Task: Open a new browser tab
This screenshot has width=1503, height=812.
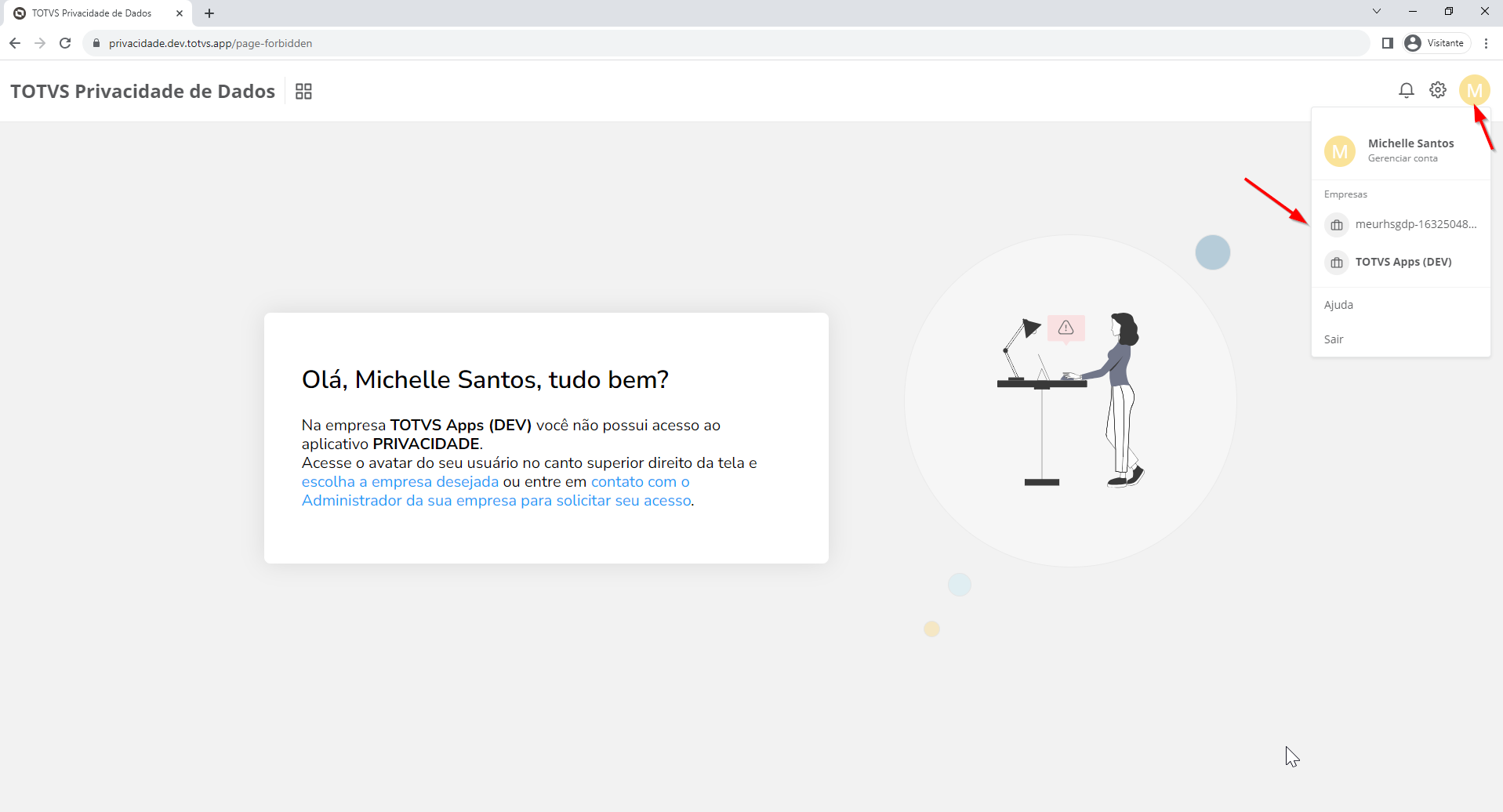Action: tap(209, 13)
